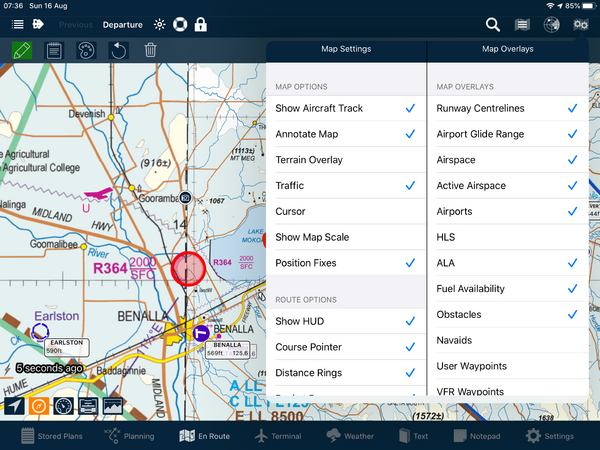This screenshot has height=450, width=600.
Task: Disable Show Aircraft Track option
Action: tap(345, 108)
